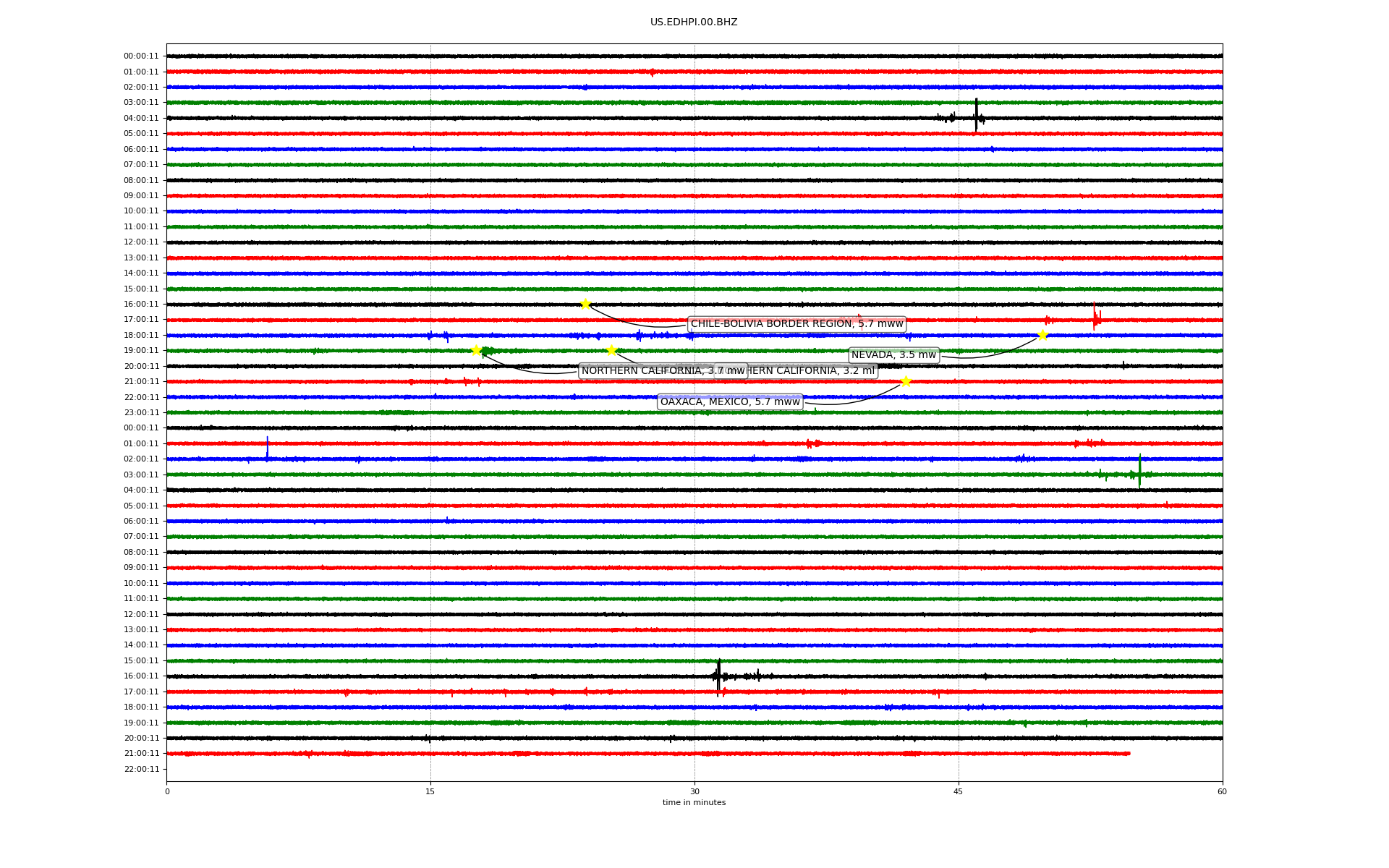Click the star marking the Chile-Bolivia earthquake
This screenshot has width=1389, height=868.
pos(585,304)
